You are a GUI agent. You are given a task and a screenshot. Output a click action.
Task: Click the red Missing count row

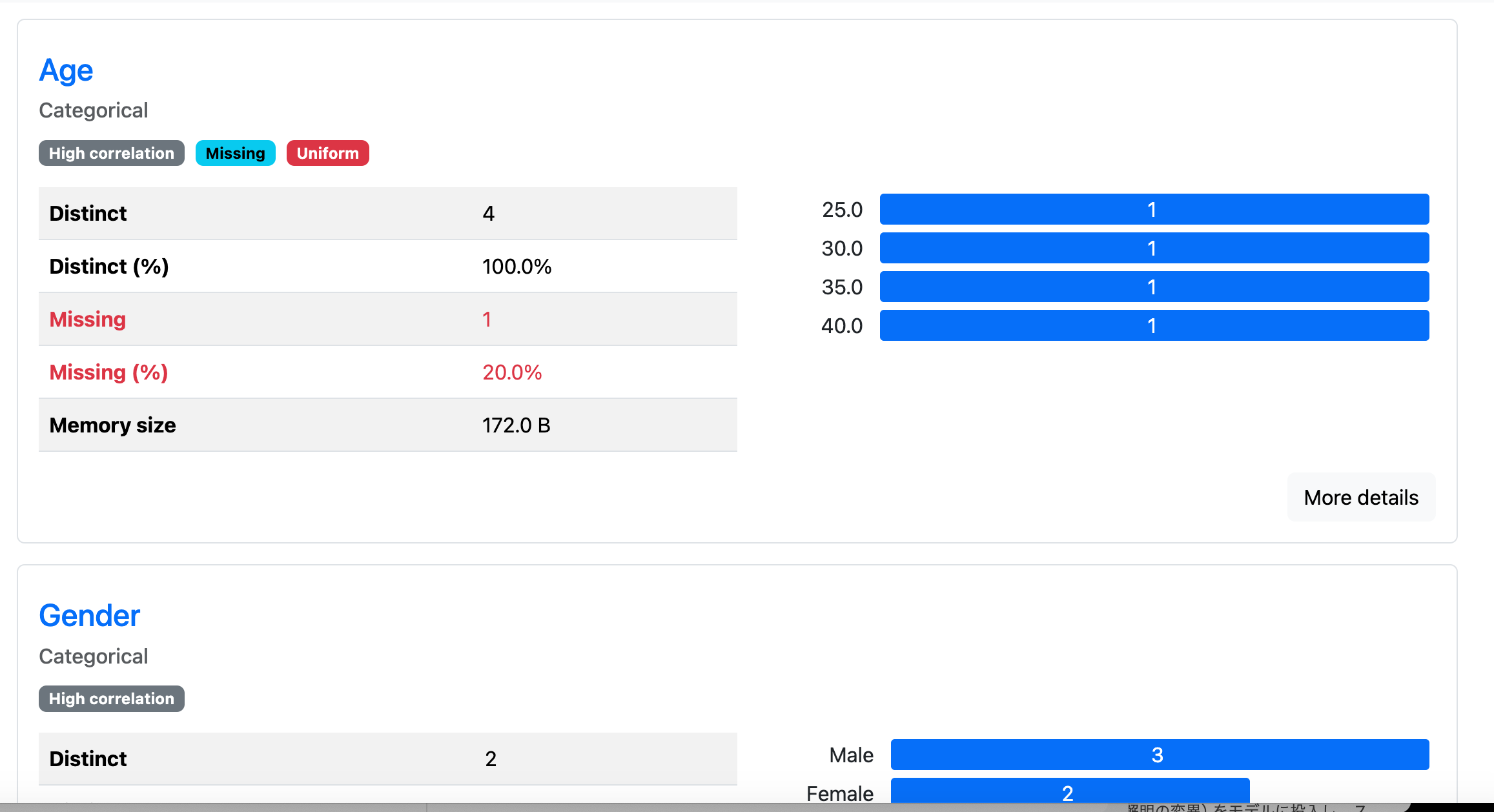(x=387, y=320)
